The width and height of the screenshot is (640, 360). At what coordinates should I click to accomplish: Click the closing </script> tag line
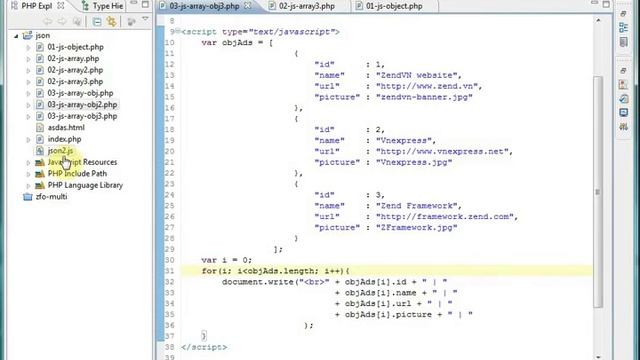[204, 347]
